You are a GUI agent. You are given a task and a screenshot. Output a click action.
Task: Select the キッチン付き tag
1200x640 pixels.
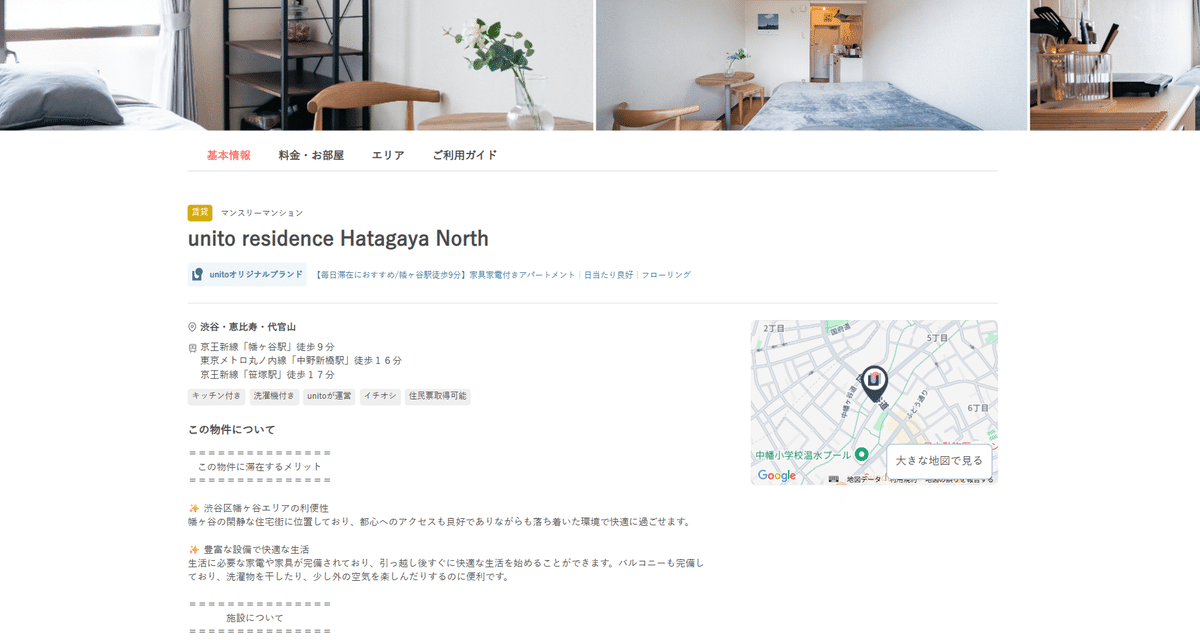tap(216, 396)
